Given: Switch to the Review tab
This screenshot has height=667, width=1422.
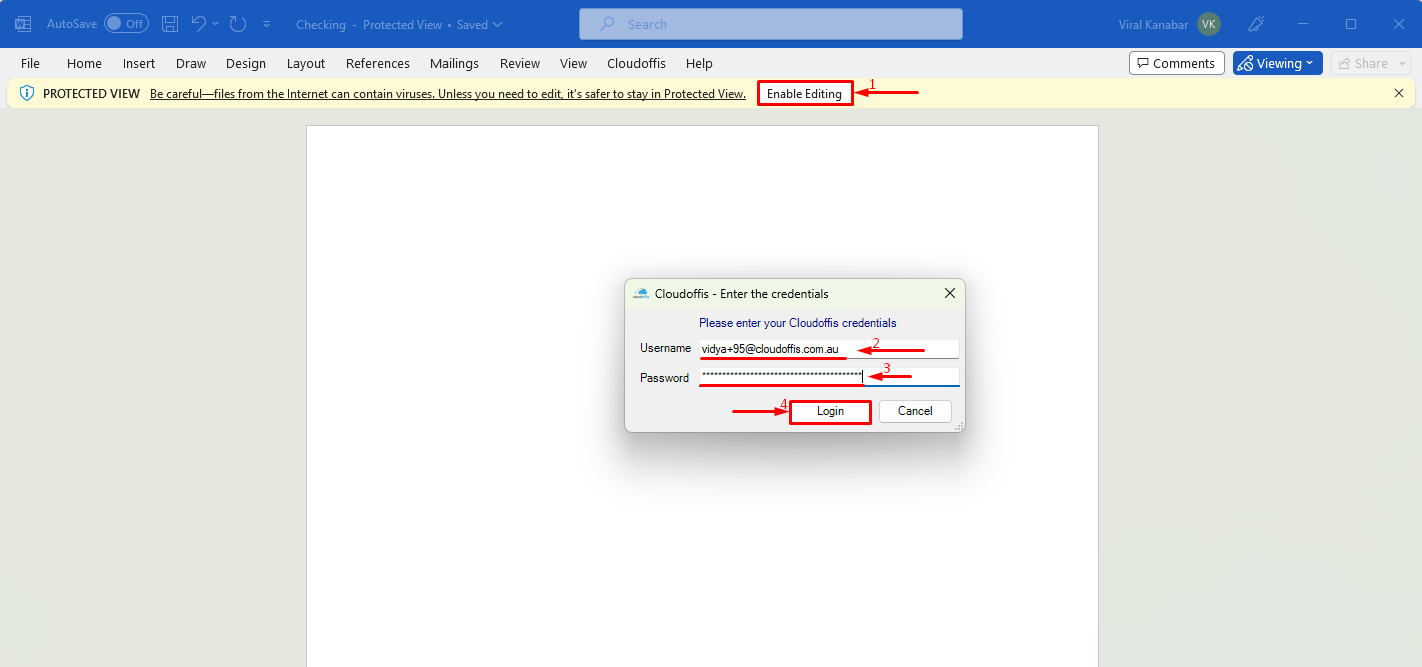Looking at the screenshot, I should (x=520, y=63).
